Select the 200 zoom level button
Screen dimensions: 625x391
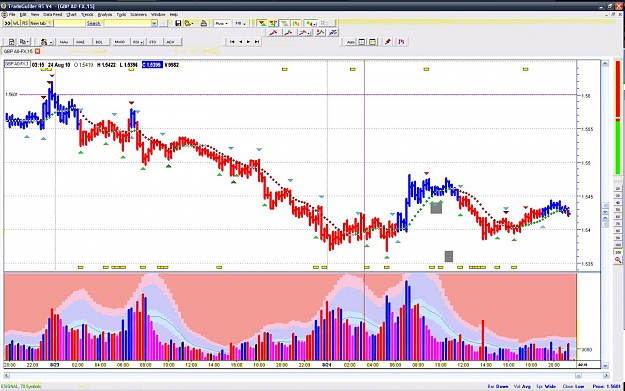click(x=618, y=252)
